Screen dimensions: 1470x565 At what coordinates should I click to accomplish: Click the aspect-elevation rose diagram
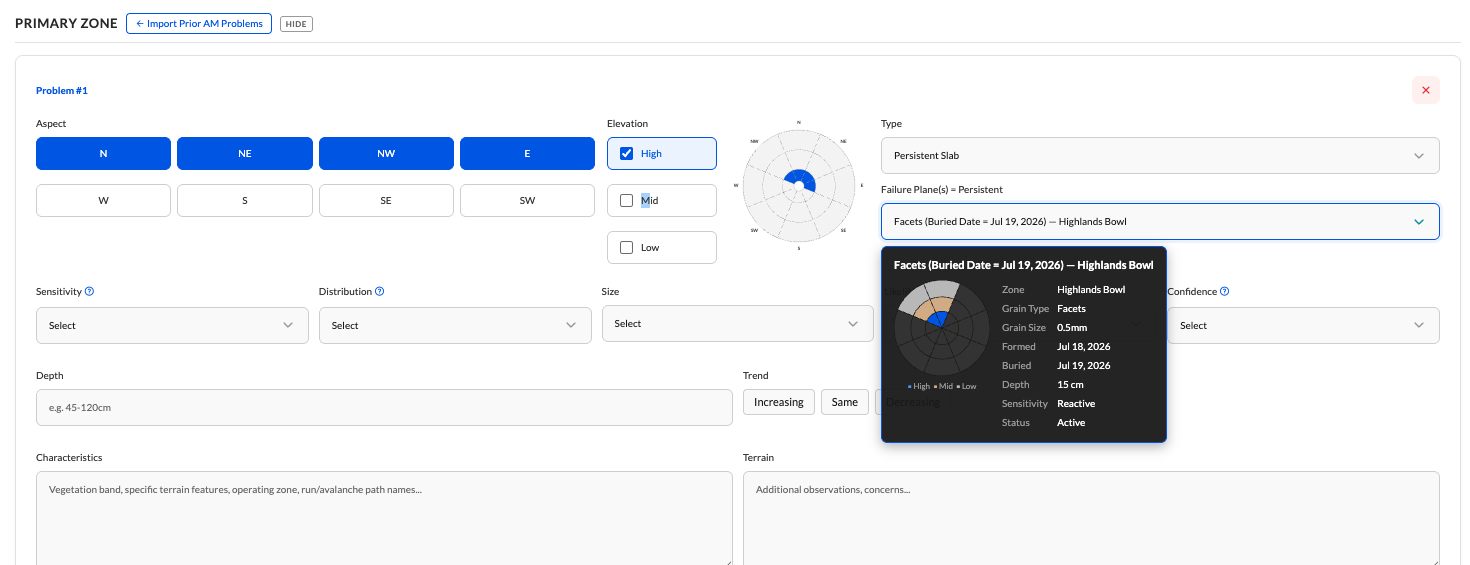tap(799, 185)
